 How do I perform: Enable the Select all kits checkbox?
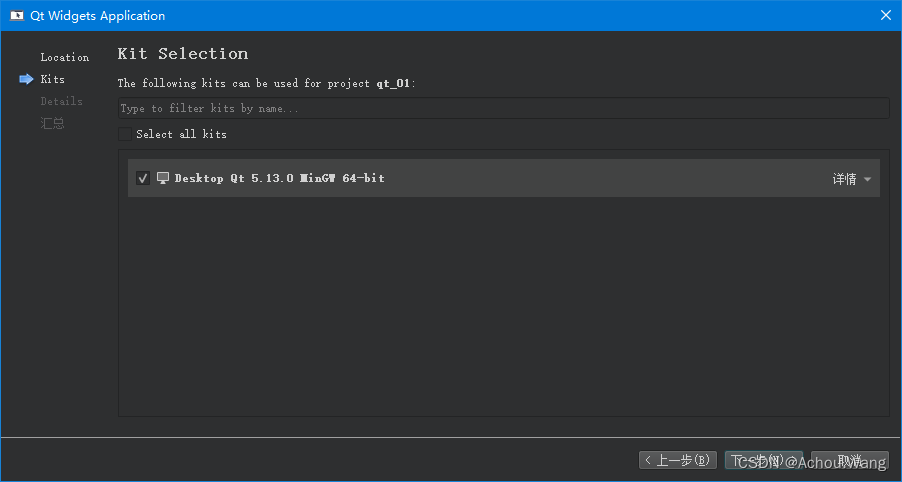click(124, 134)
